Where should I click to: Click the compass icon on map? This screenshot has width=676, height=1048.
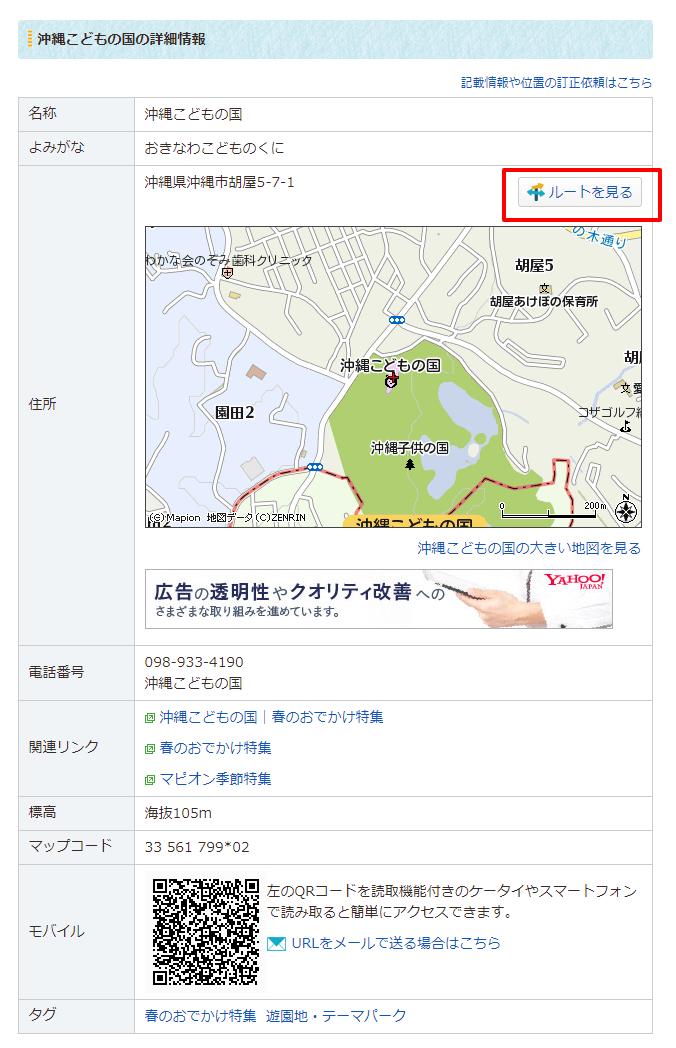coord(626,511)
